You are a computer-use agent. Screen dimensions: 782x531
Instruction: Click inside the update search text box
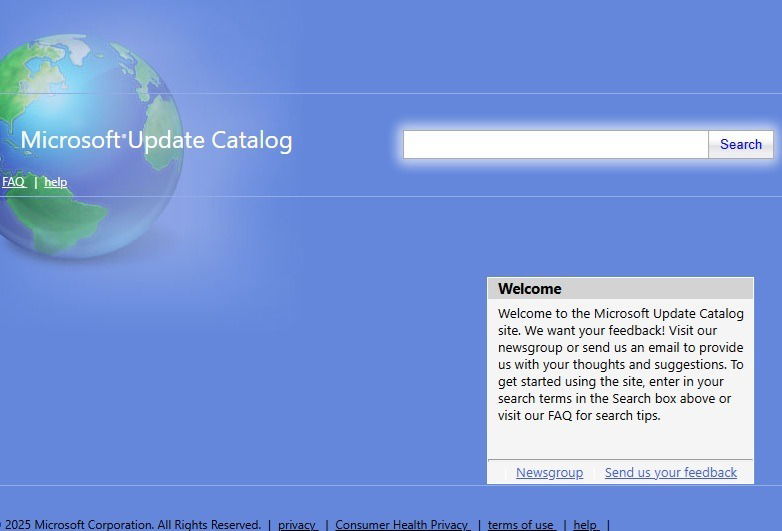tap(556, 145)
